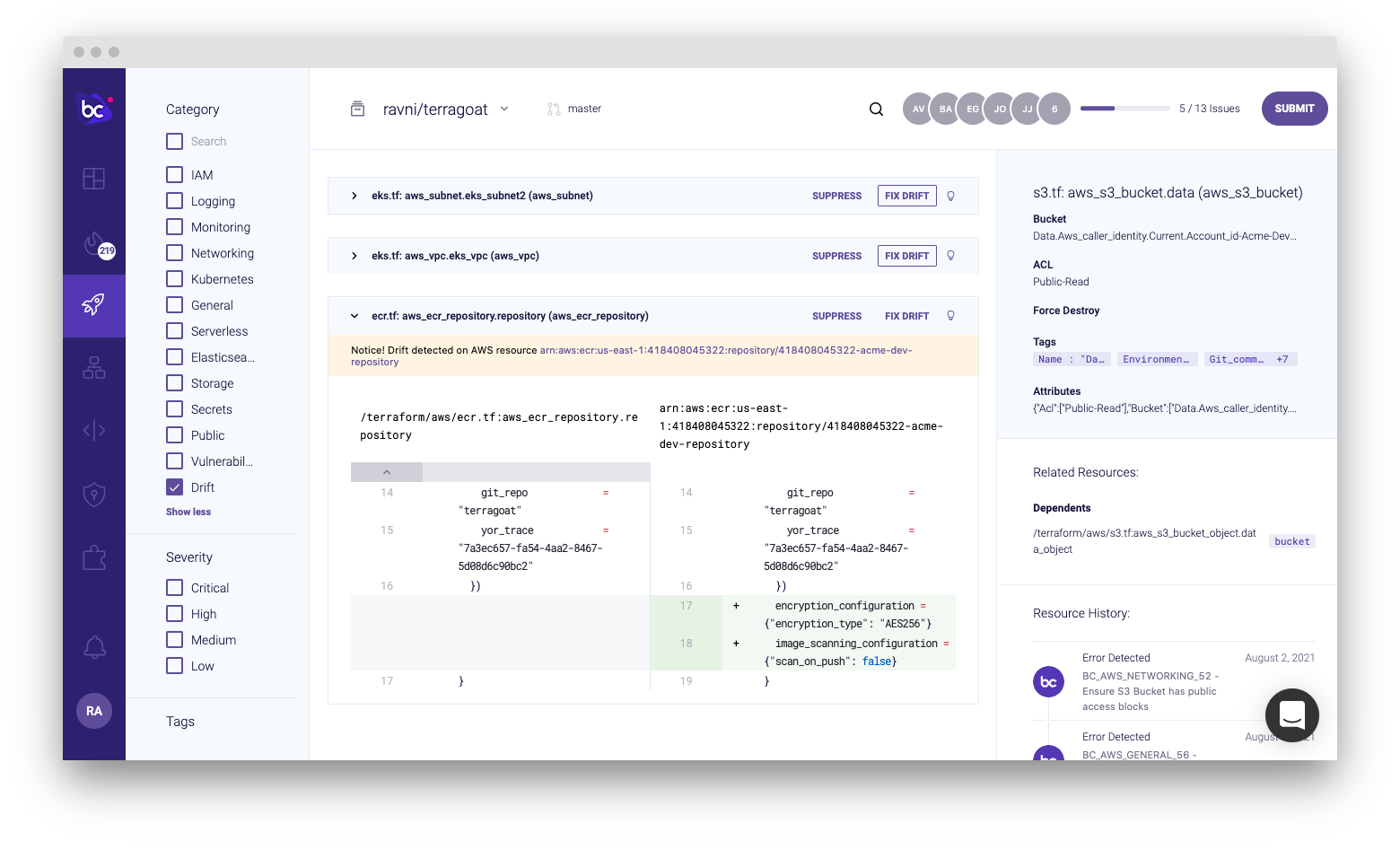Open the ravni/terragoat repository dropdown
The image size is (1400, 850).
(x=504, y=109)
